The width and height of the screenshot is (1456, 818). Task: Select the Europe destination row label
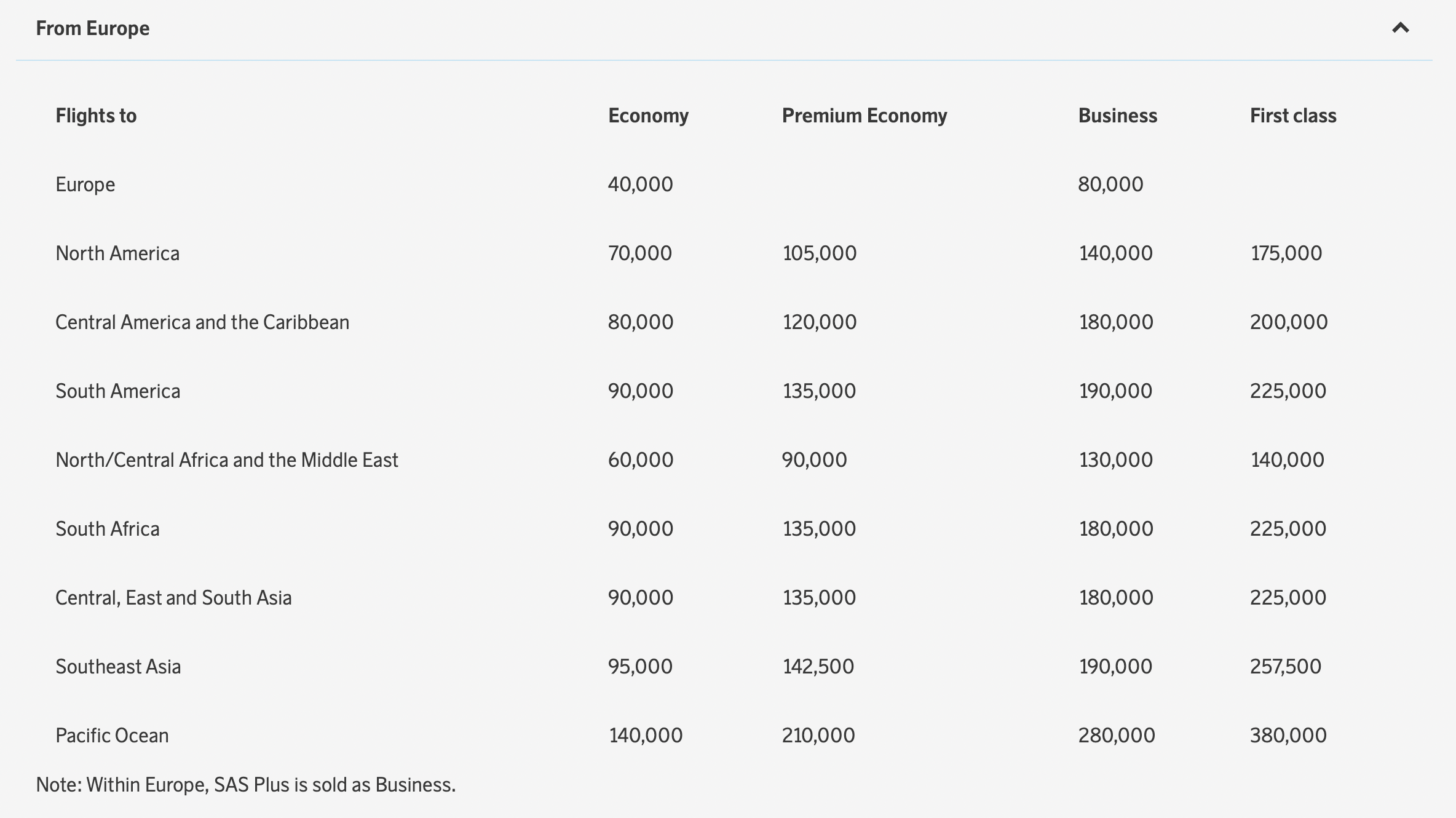tap(85, 185)
